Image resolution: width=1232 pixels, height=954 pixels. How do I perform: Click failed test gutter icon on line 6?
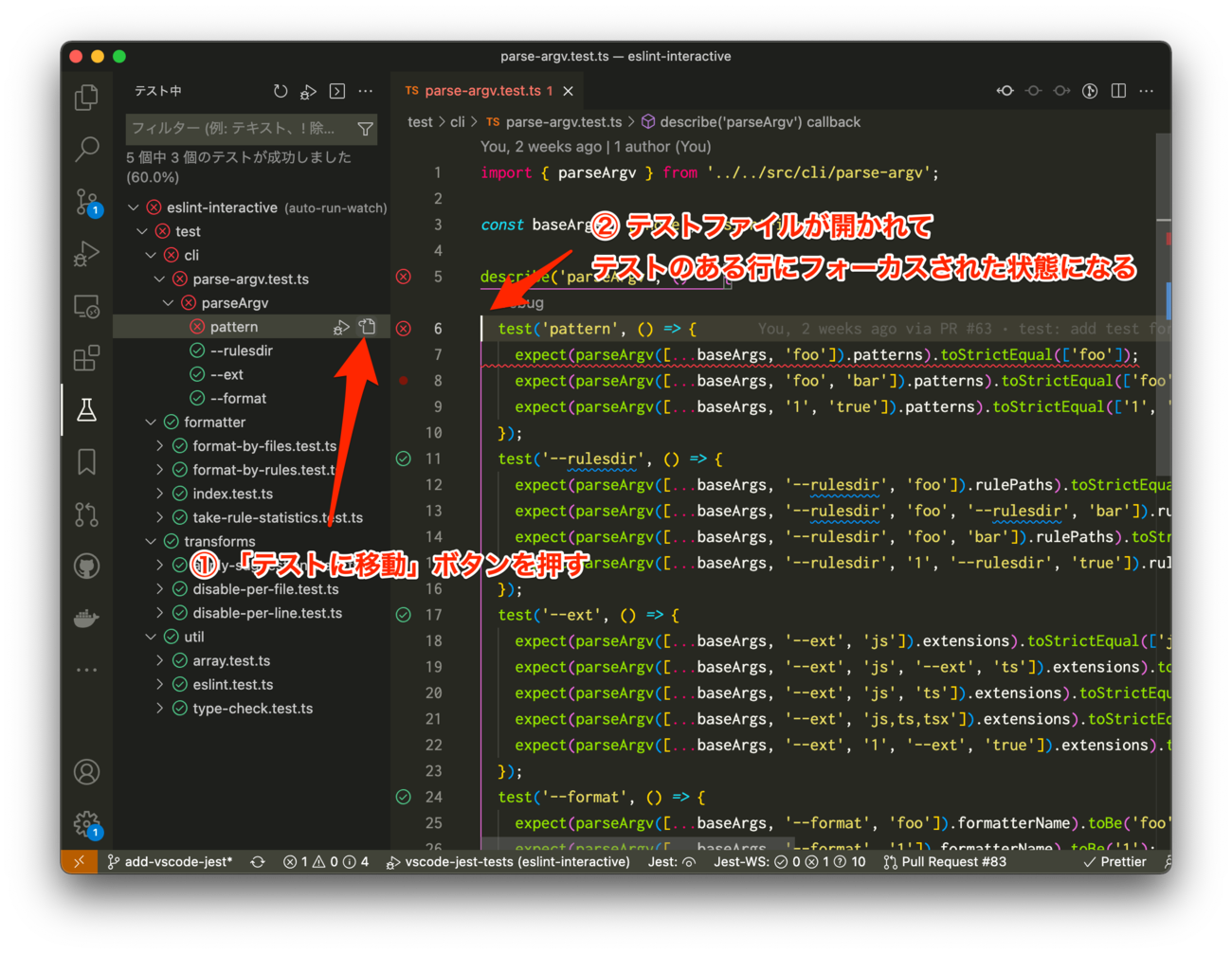coord(404,329)
